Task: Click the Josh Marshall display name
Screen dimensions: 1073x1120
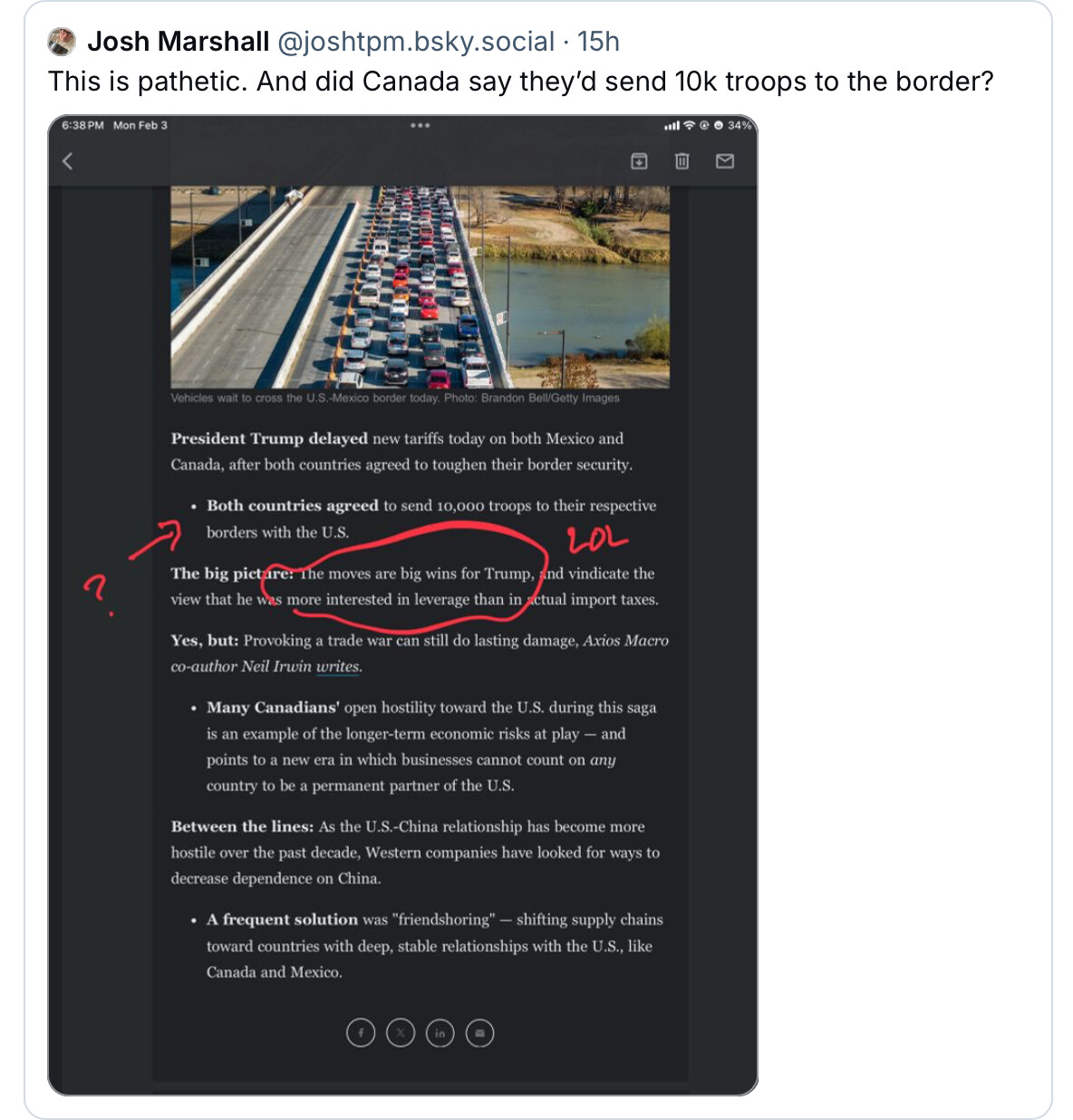Action: coord(179,42)
